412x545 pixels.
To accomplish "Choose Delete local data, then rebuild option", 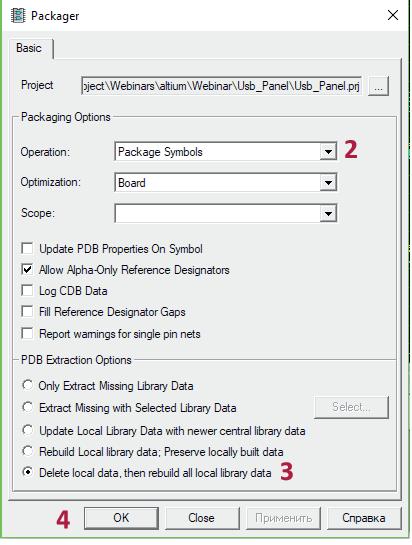I will click(x=27, y=472).
